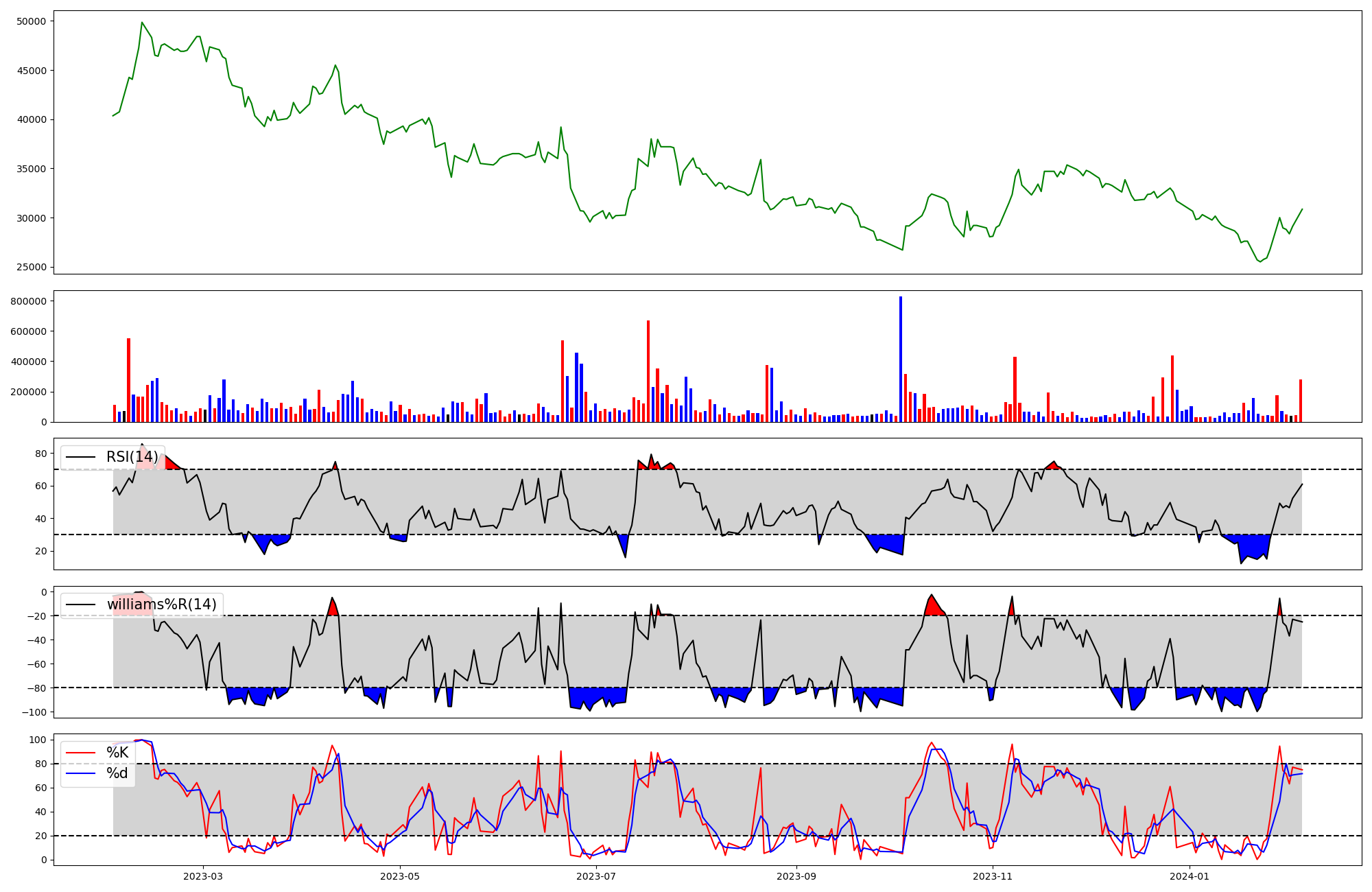Select the black RSI(14) legend line sample

pos(80,457)
